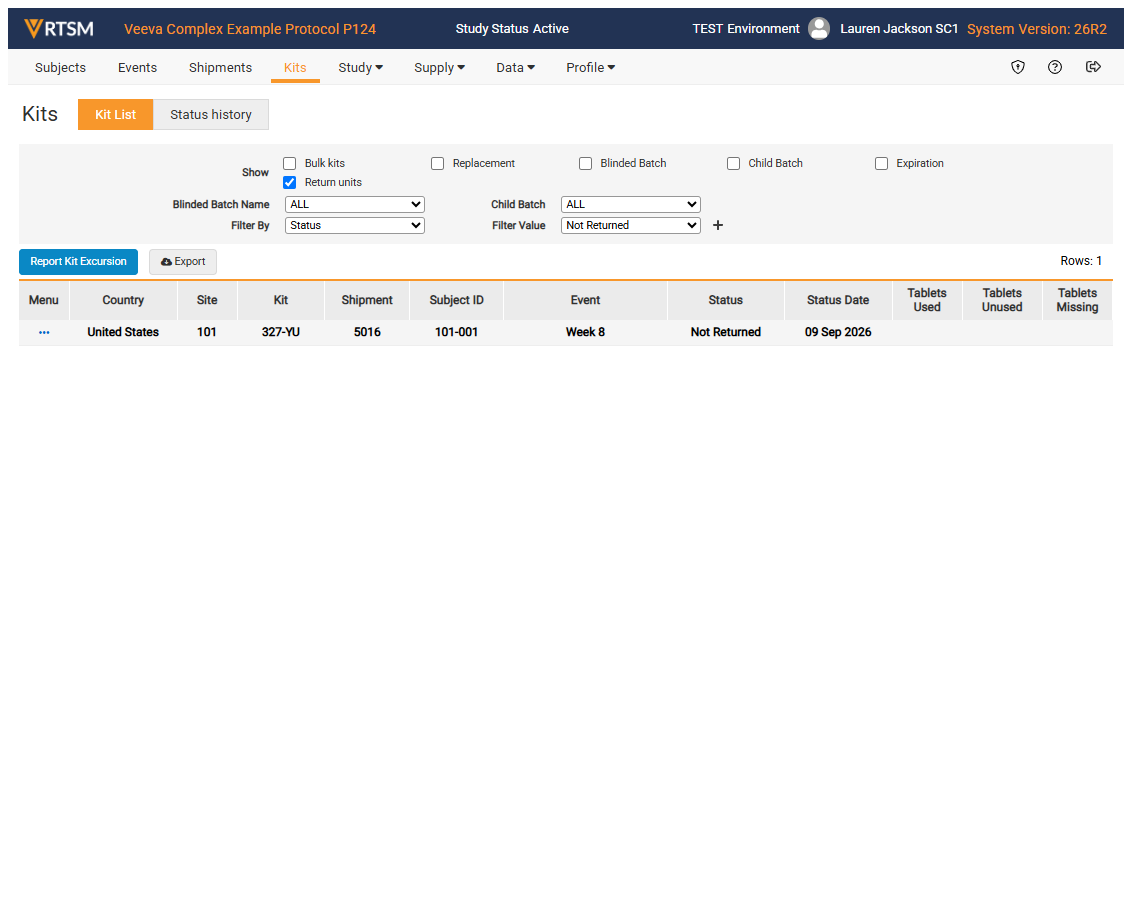Expand the Profile menu
Image resolution: width=1132 pixels, height=920 pixels.
591,67
